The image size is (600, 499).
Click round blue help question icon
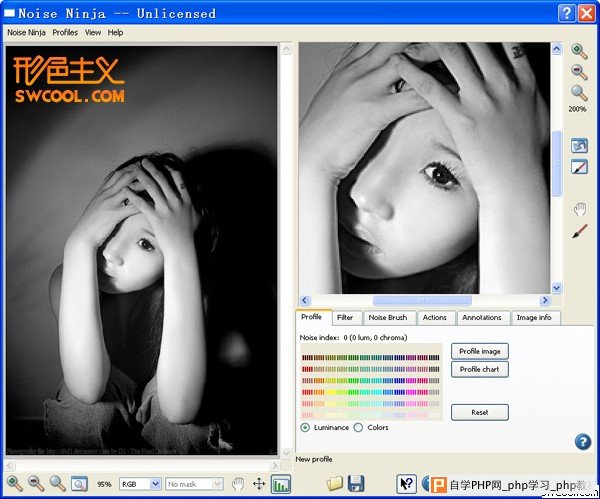(x=582, y=442)
